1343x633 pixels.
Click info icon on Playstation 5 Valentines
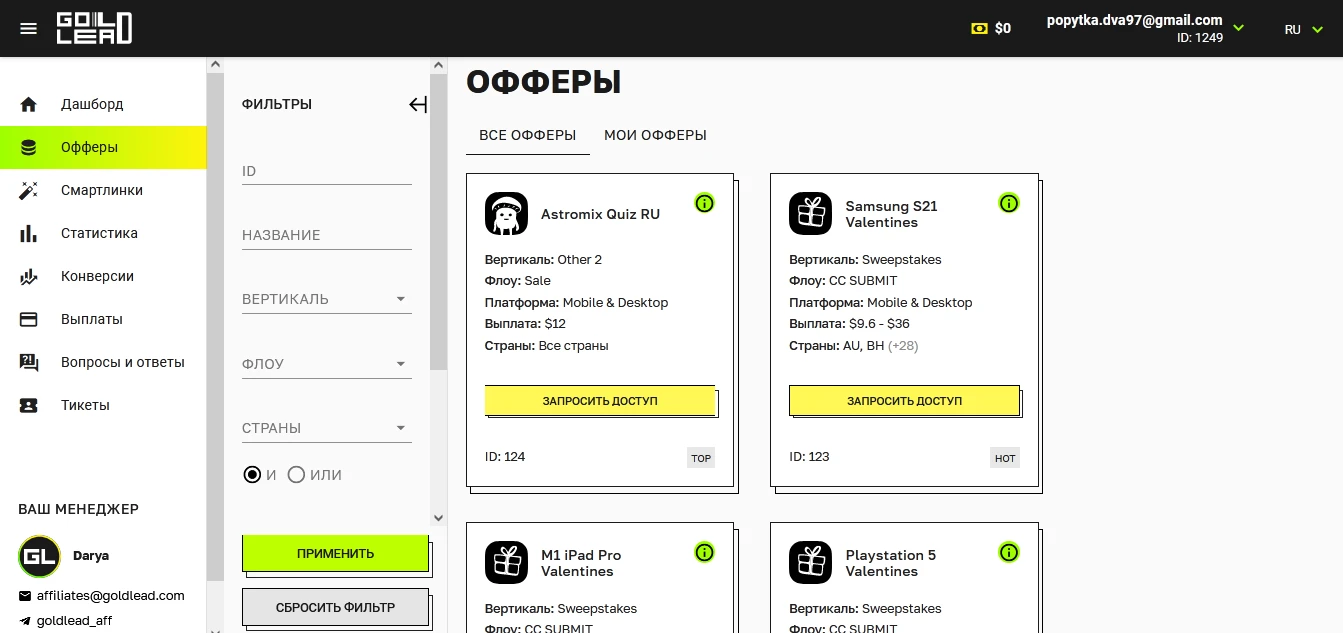[x=1009, y=552]
